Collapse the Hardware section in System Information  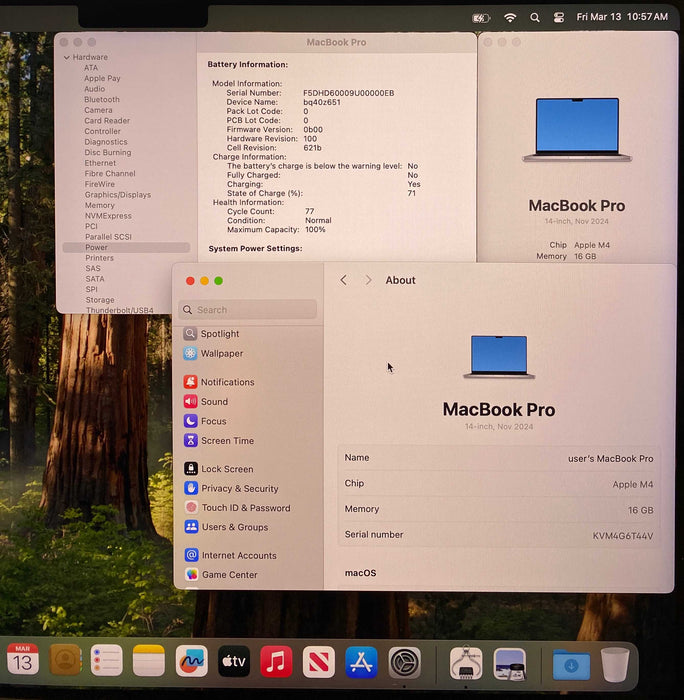click(67, 57)
